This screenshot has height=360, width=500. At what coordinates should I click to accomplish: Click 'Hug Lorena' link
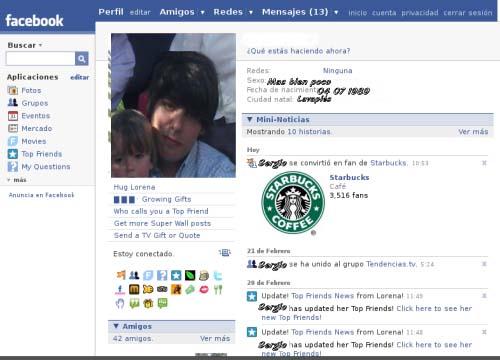coord(134,187)
